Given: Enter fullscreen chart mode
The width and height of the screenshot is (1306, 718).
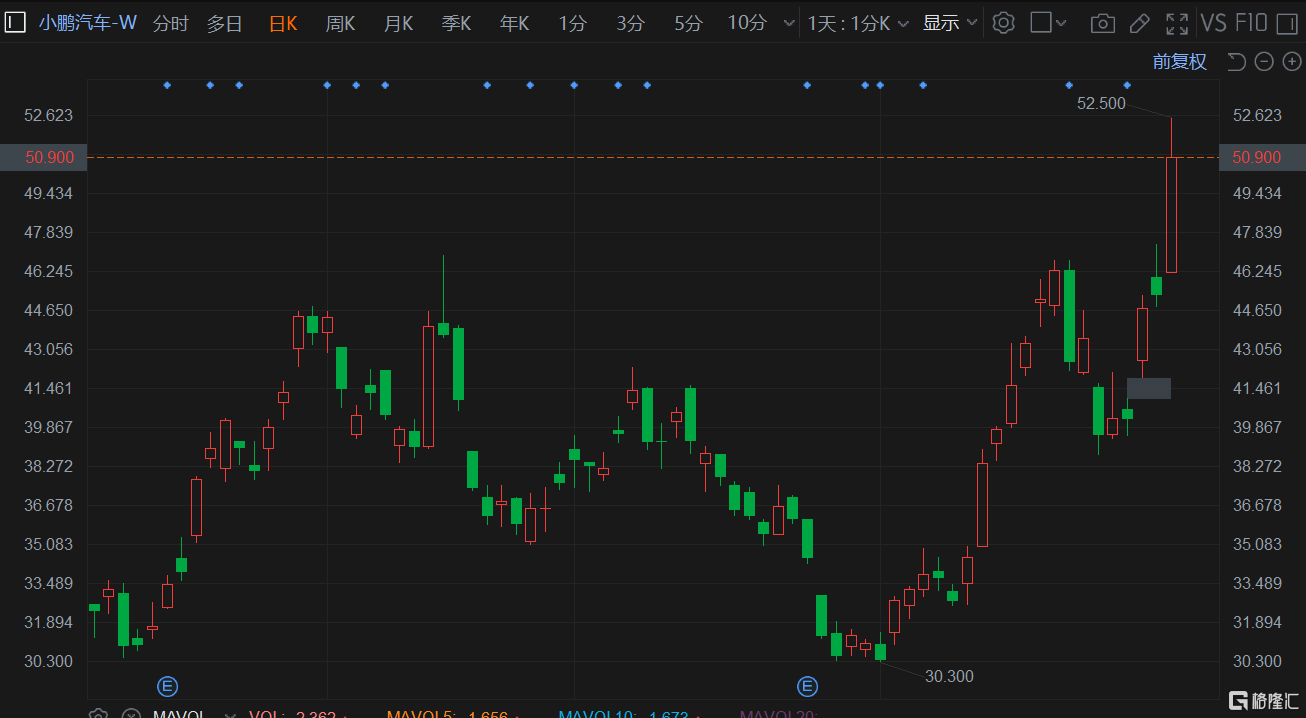Looking at the screenshot, I should tap(1177, 23).
